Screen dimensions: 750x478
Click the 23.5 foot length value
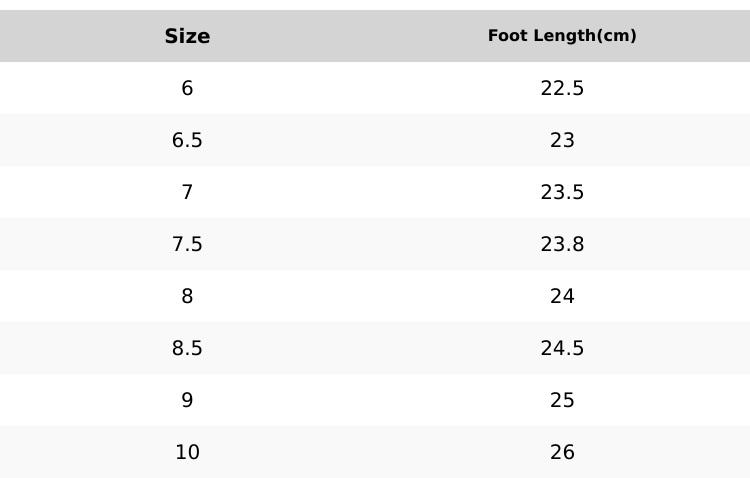562,192
